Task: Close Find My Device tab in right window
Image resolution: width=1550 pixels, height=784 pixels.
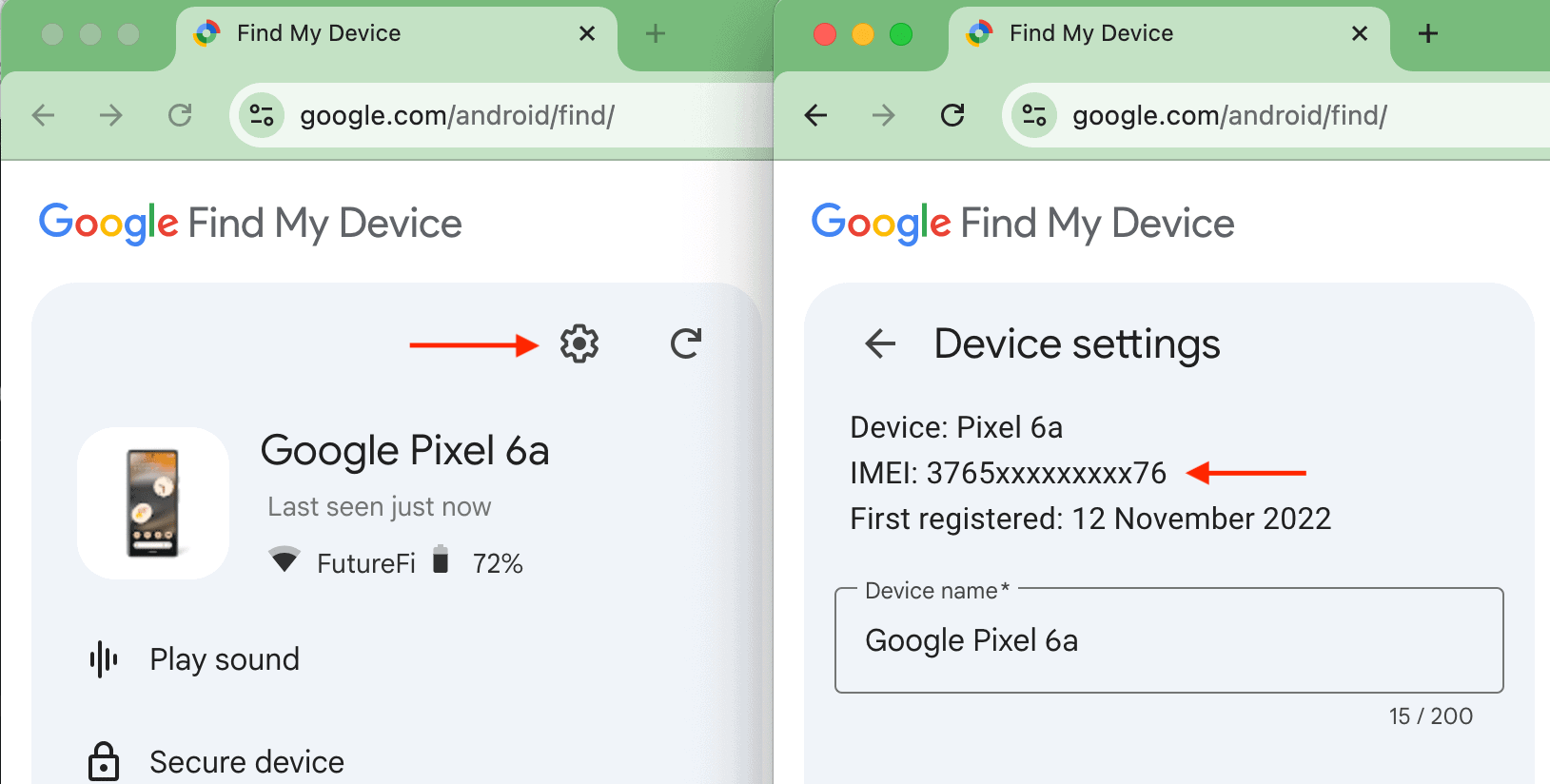Action: coord(1360,34)
